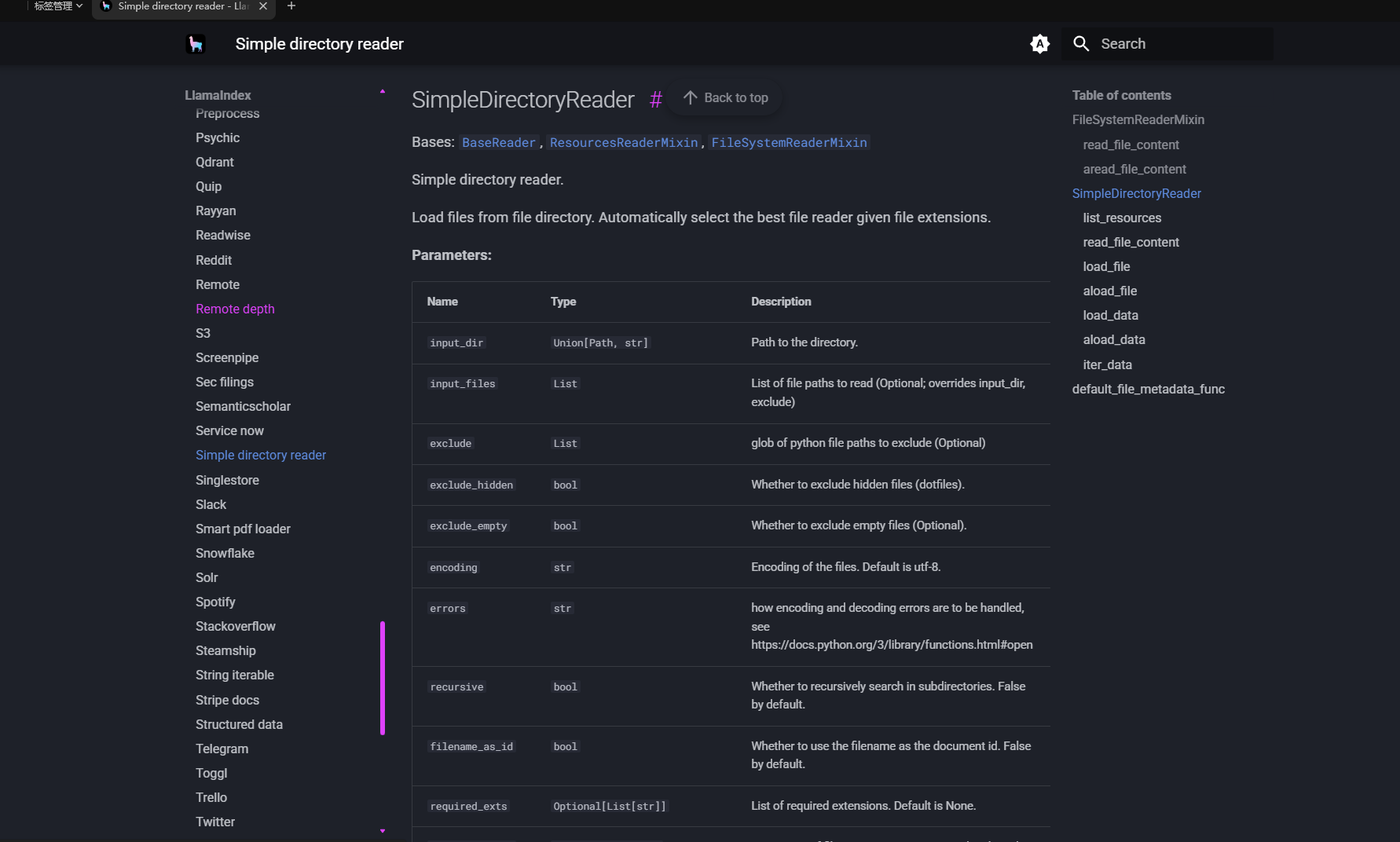Choose Toggl from the sidebar list
The height and width of the screenshot is (842, 1400).
(211, 773)
